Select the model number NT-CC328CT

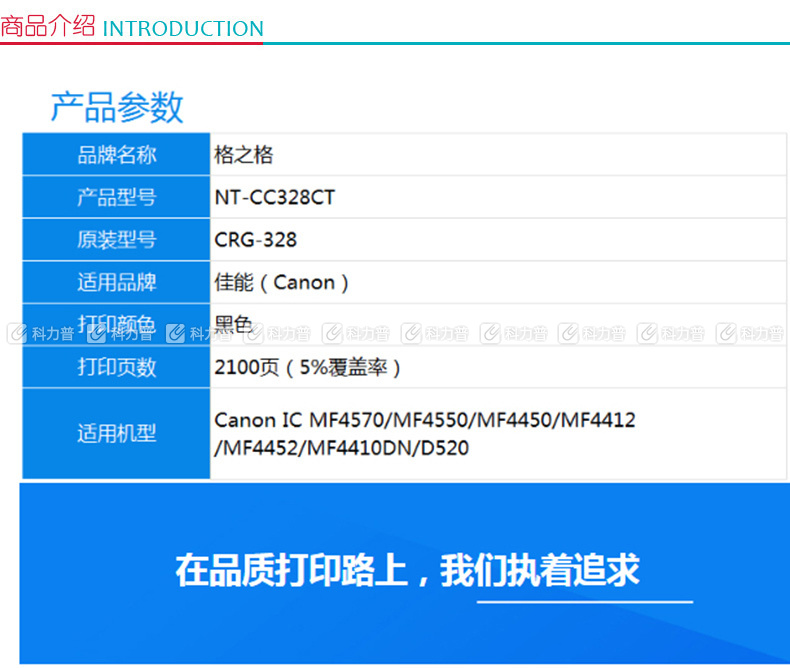pos(274,197)
